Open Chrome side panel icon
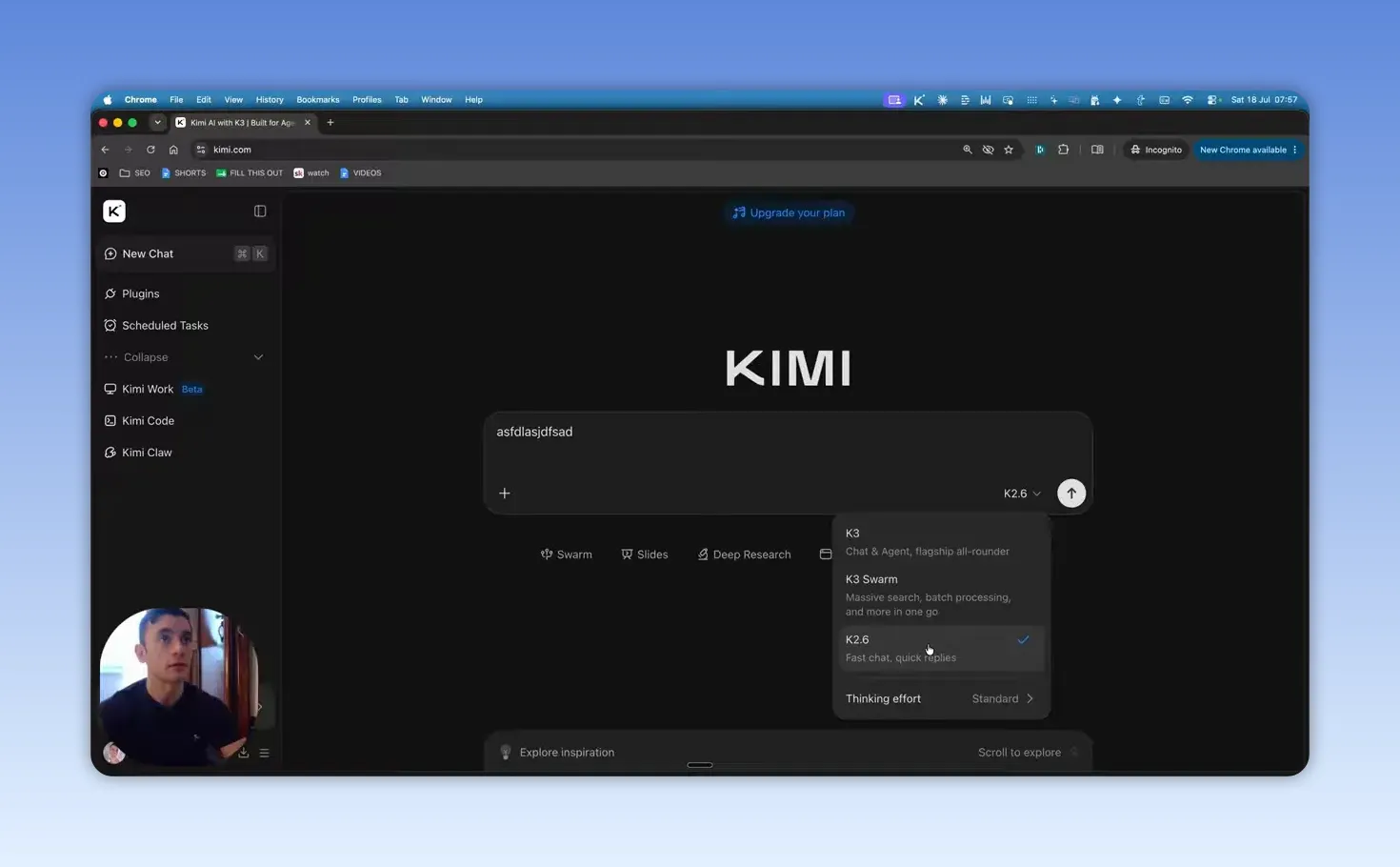The image size is (1400, 867). click(x=1097, y=150)
